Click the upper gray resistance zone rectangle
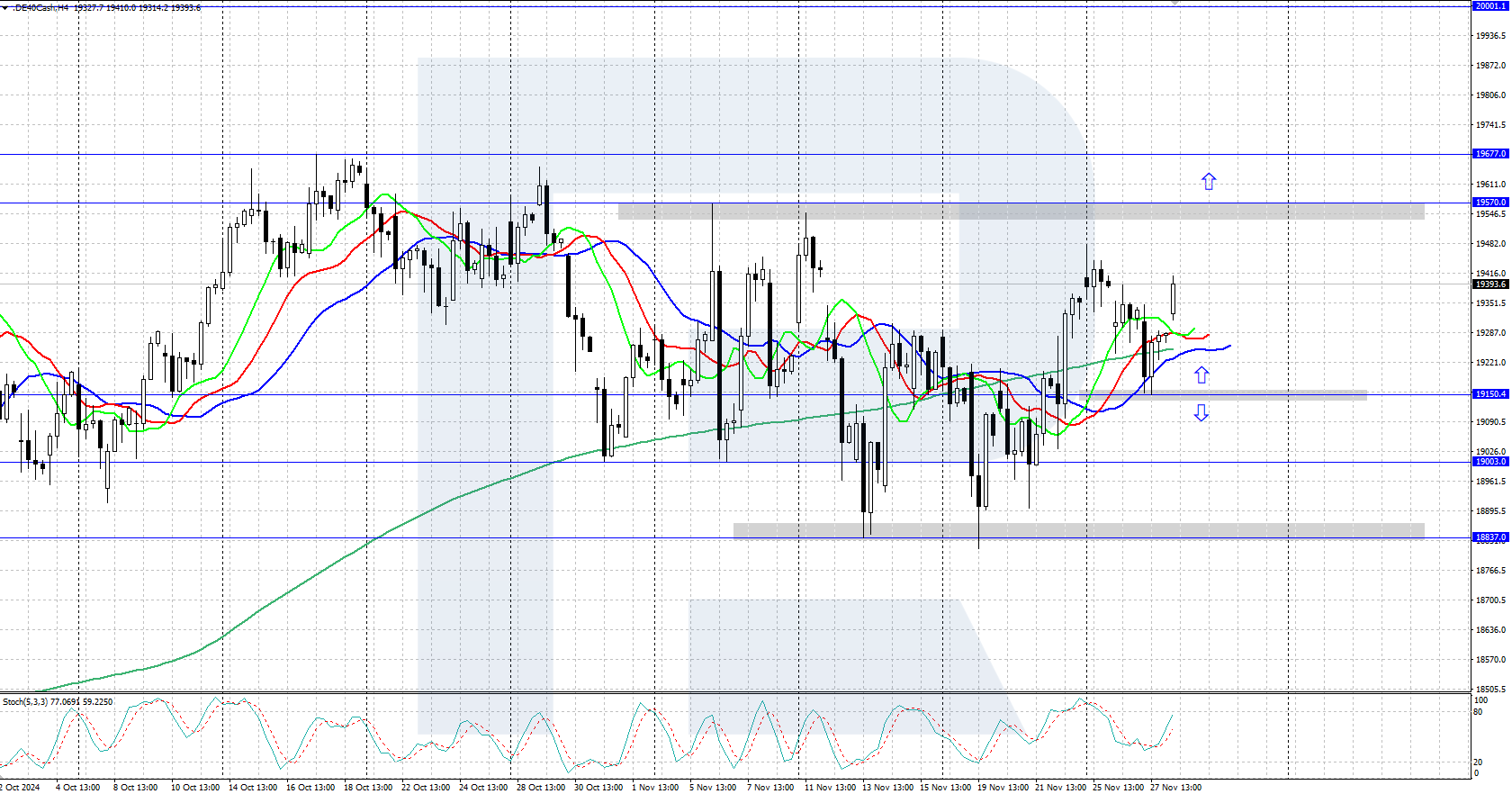This screenshot has height=794, width=1512. click(x=1021, y=212)
